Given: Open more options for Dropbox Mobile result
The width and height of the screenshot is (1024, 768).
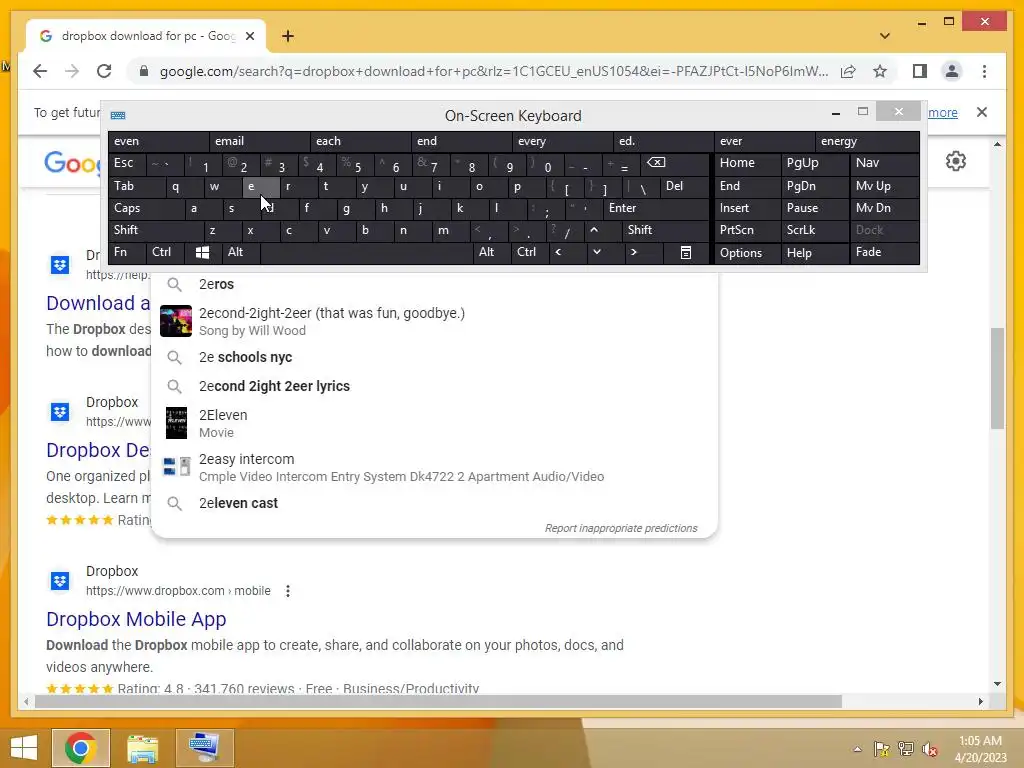Looking at the screenshot, I should (x=288, y=591).
